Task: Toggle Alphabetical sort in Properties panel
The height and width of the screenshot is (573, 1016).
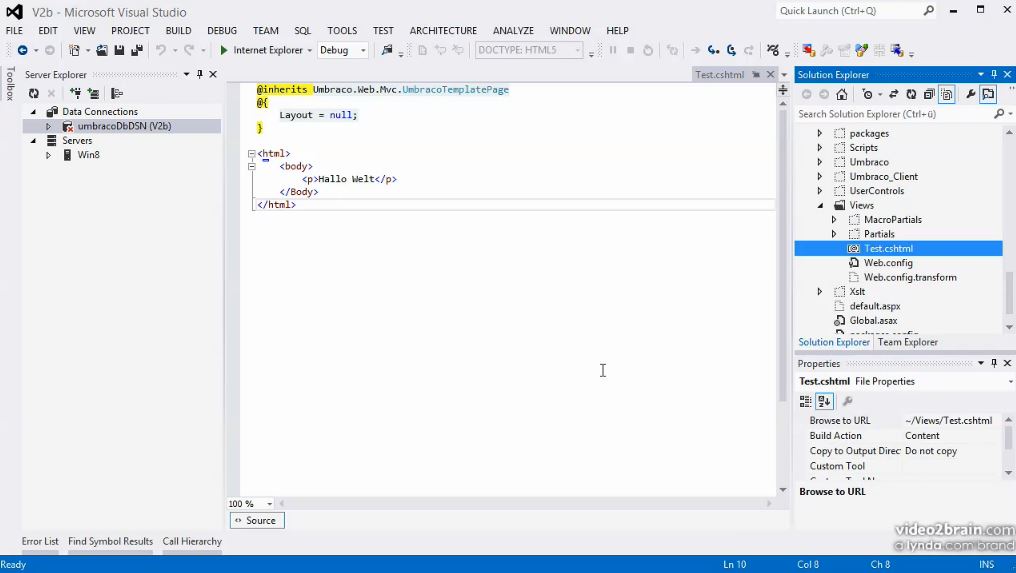Action: tap(824, 401)
